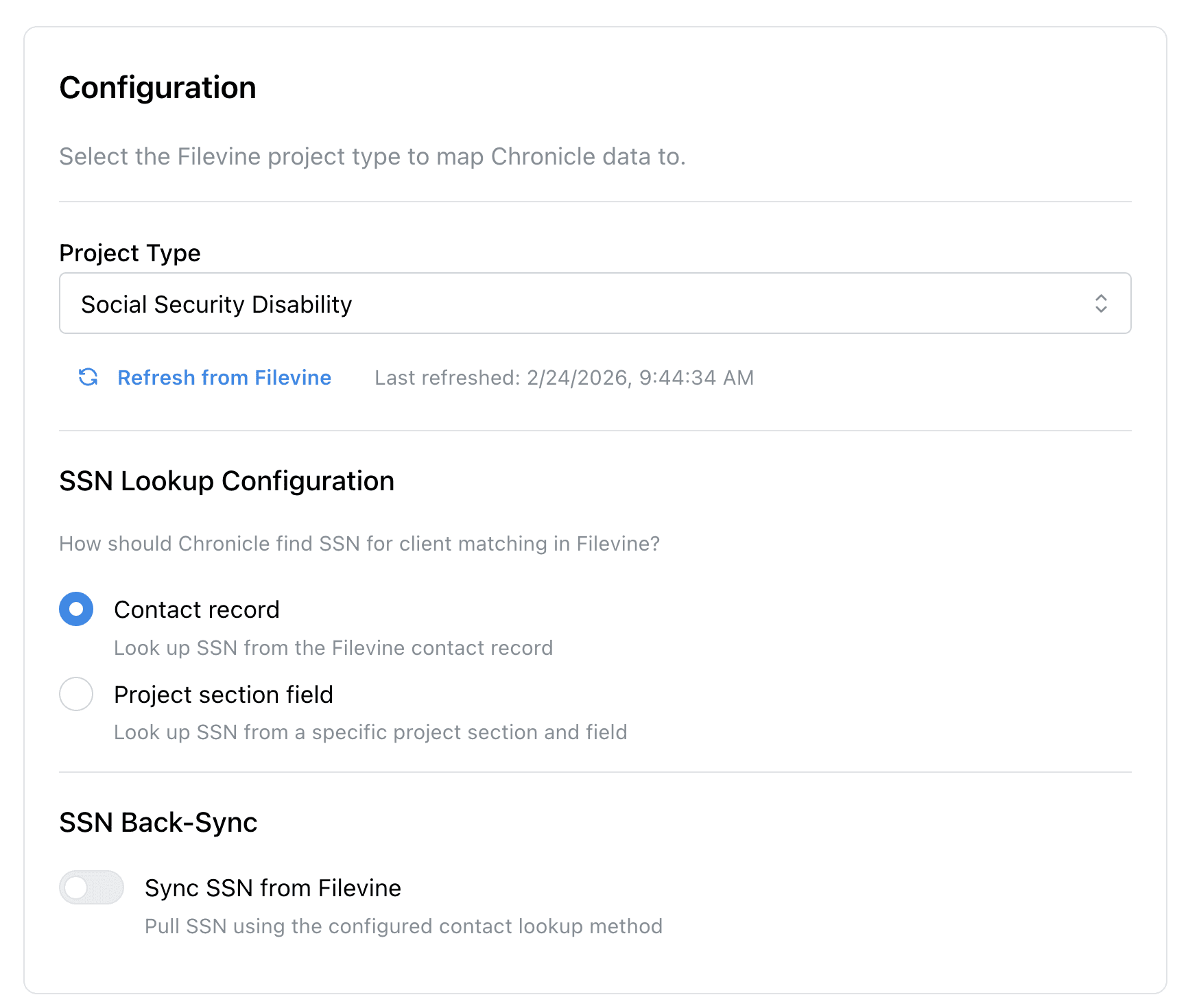1199x1008 pixels.
Task: Click "Pull SSN using the configured contact lookup method" text
Action: 403,926
